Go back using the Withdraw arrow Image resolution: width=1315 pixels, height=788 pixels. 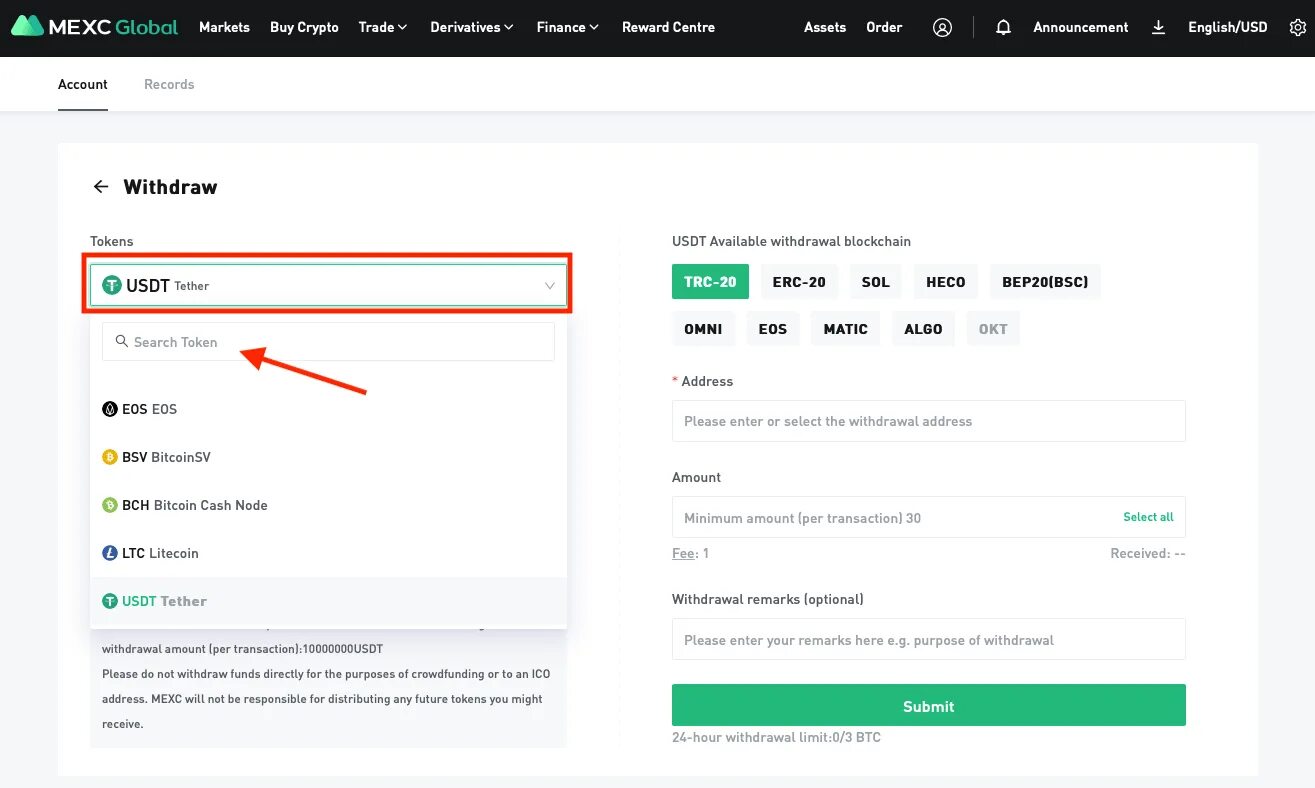coord(101,187)
